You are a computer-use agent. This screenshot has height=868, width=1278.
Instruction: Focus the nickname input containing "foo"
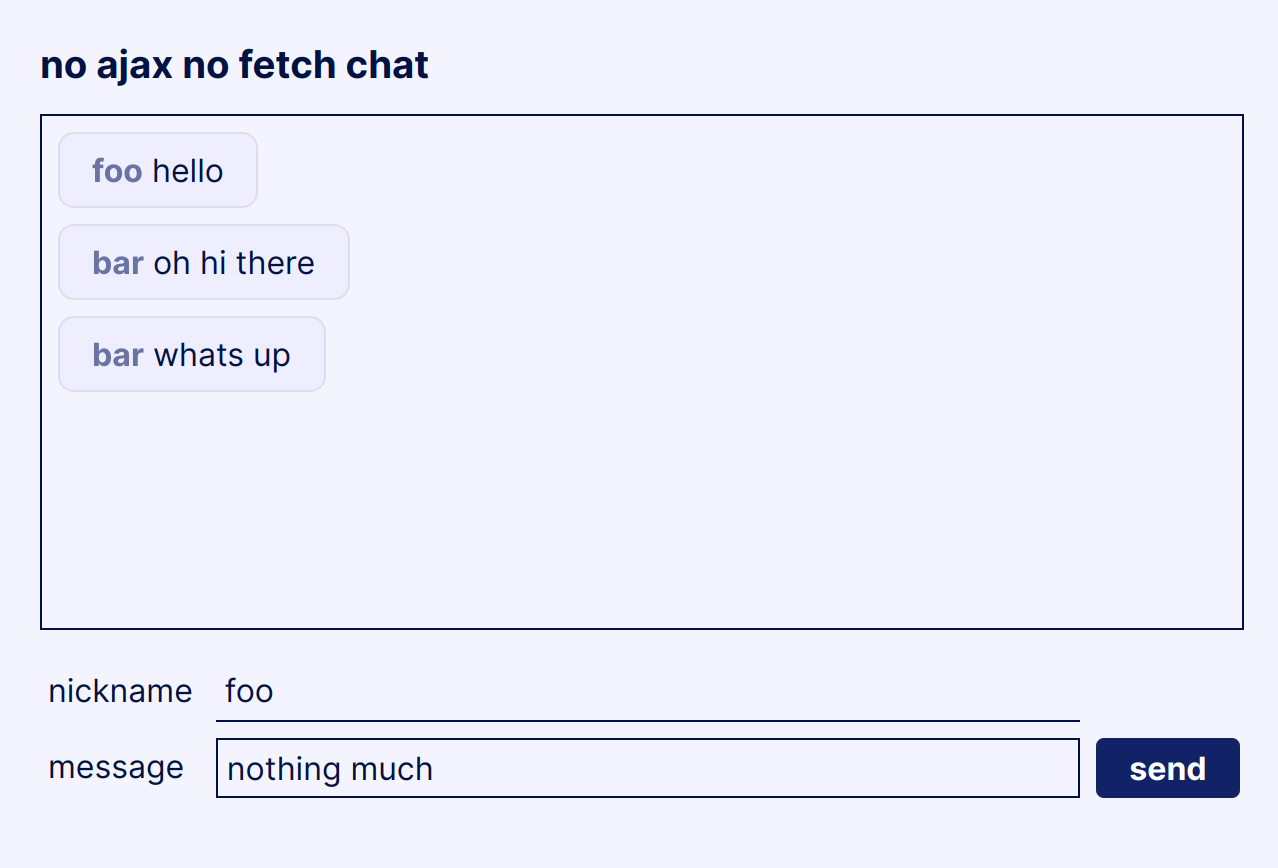(x=647, y=692)
